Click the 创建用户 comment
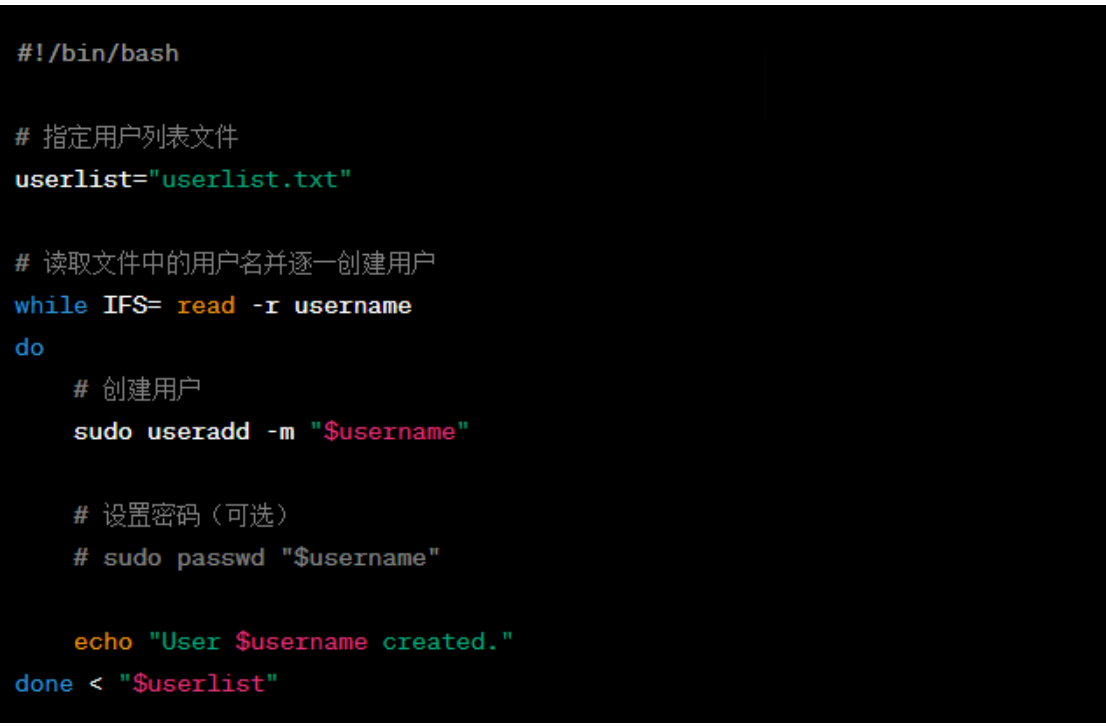The height and width of the screenshot is (726, 1106). tap(138, 390)
